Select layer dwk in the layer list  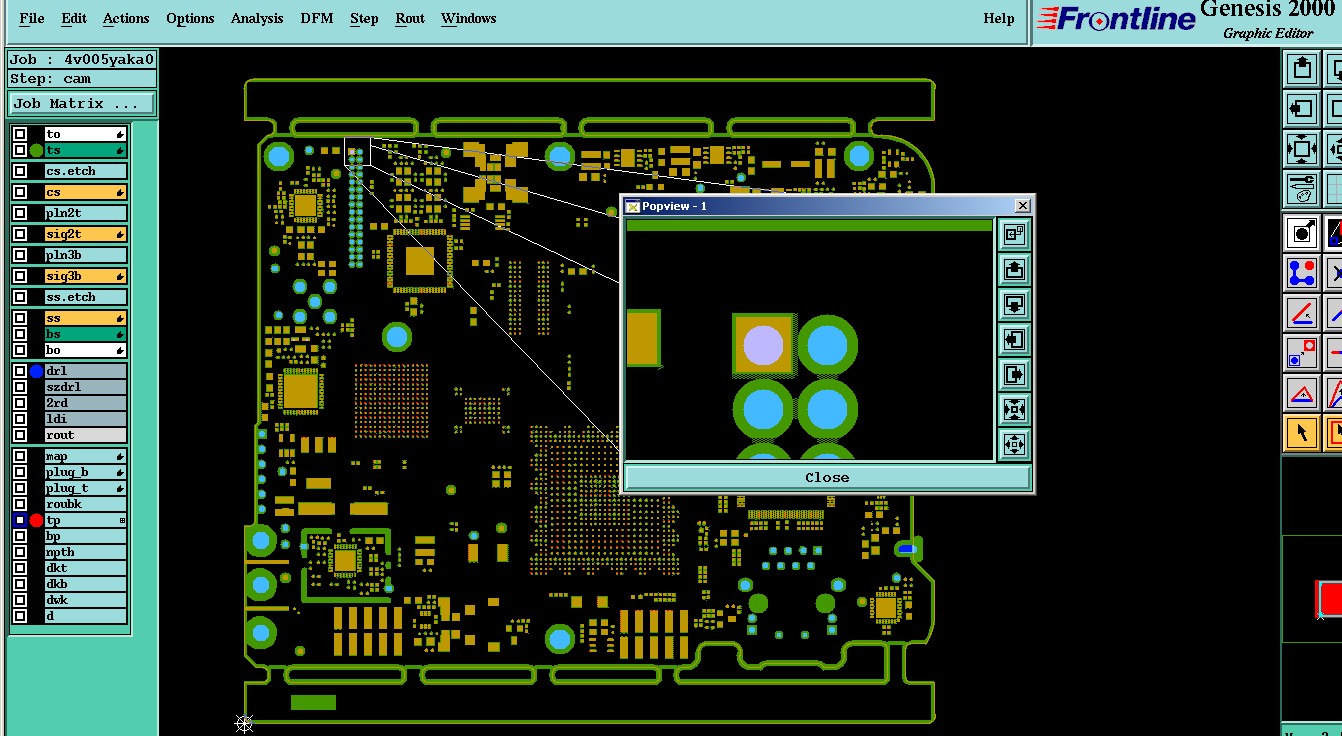click(85, 600)
